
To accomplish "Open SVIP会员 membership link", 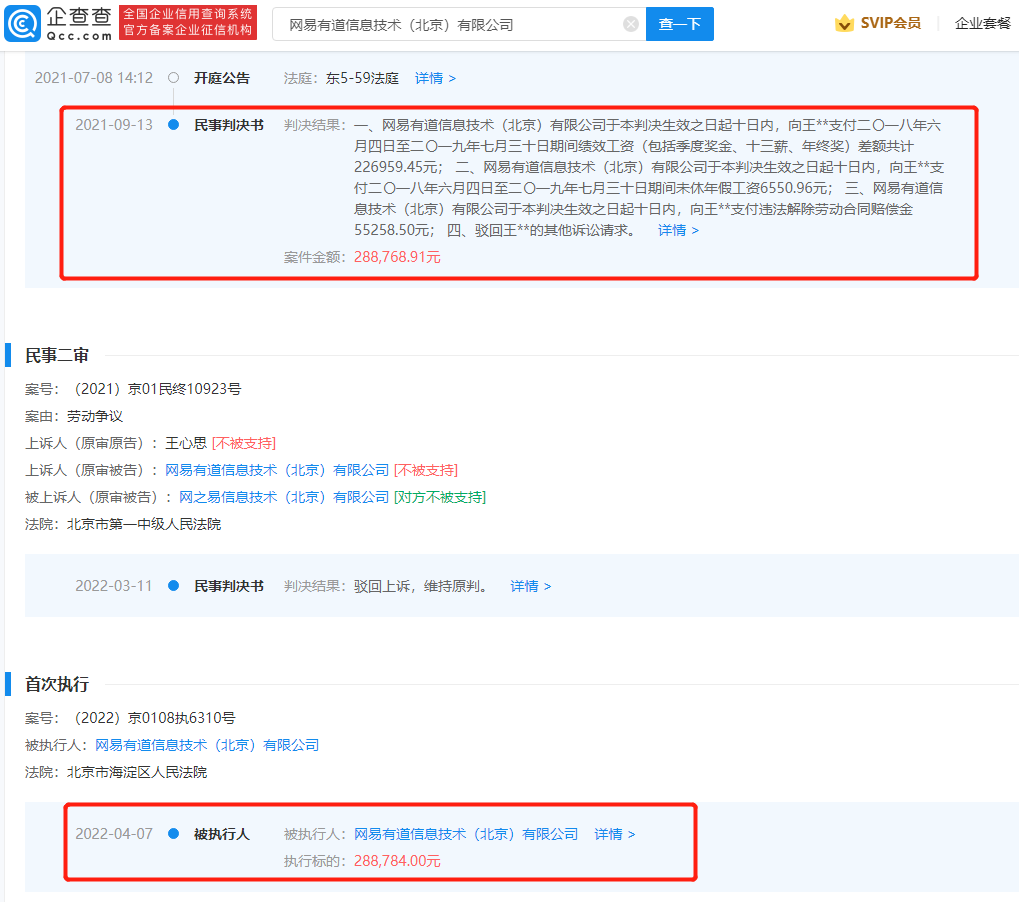I will pos(890,23).
